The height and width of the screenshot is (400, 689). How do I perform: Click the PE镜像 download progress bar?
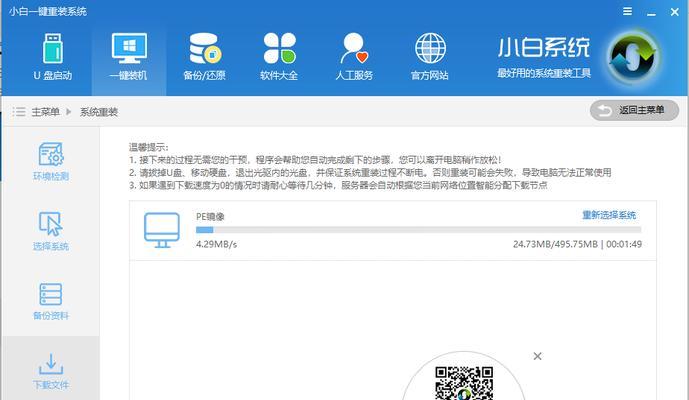418,230
